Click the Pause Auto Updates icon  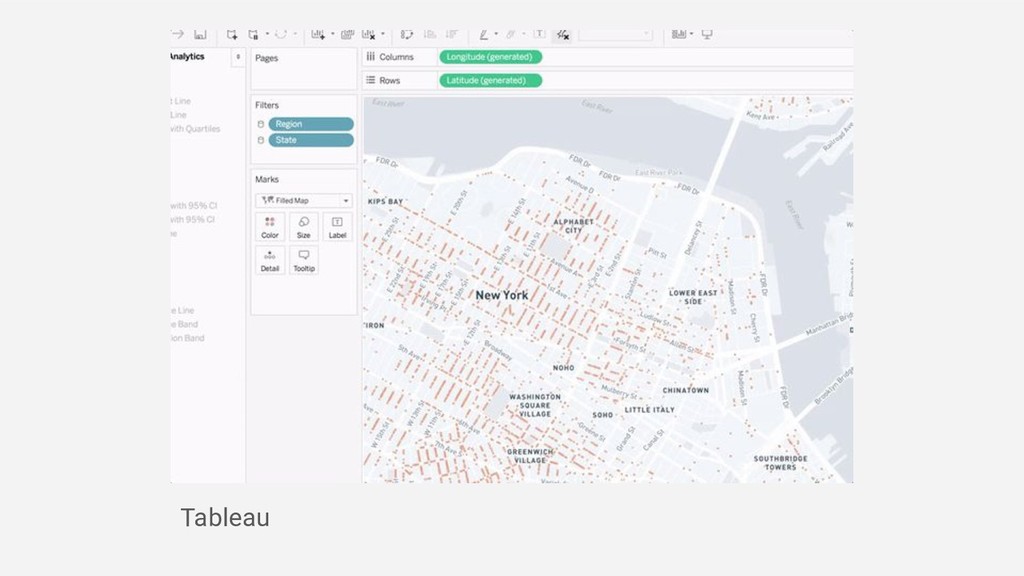pyautogui.click(x=253, y=34)
